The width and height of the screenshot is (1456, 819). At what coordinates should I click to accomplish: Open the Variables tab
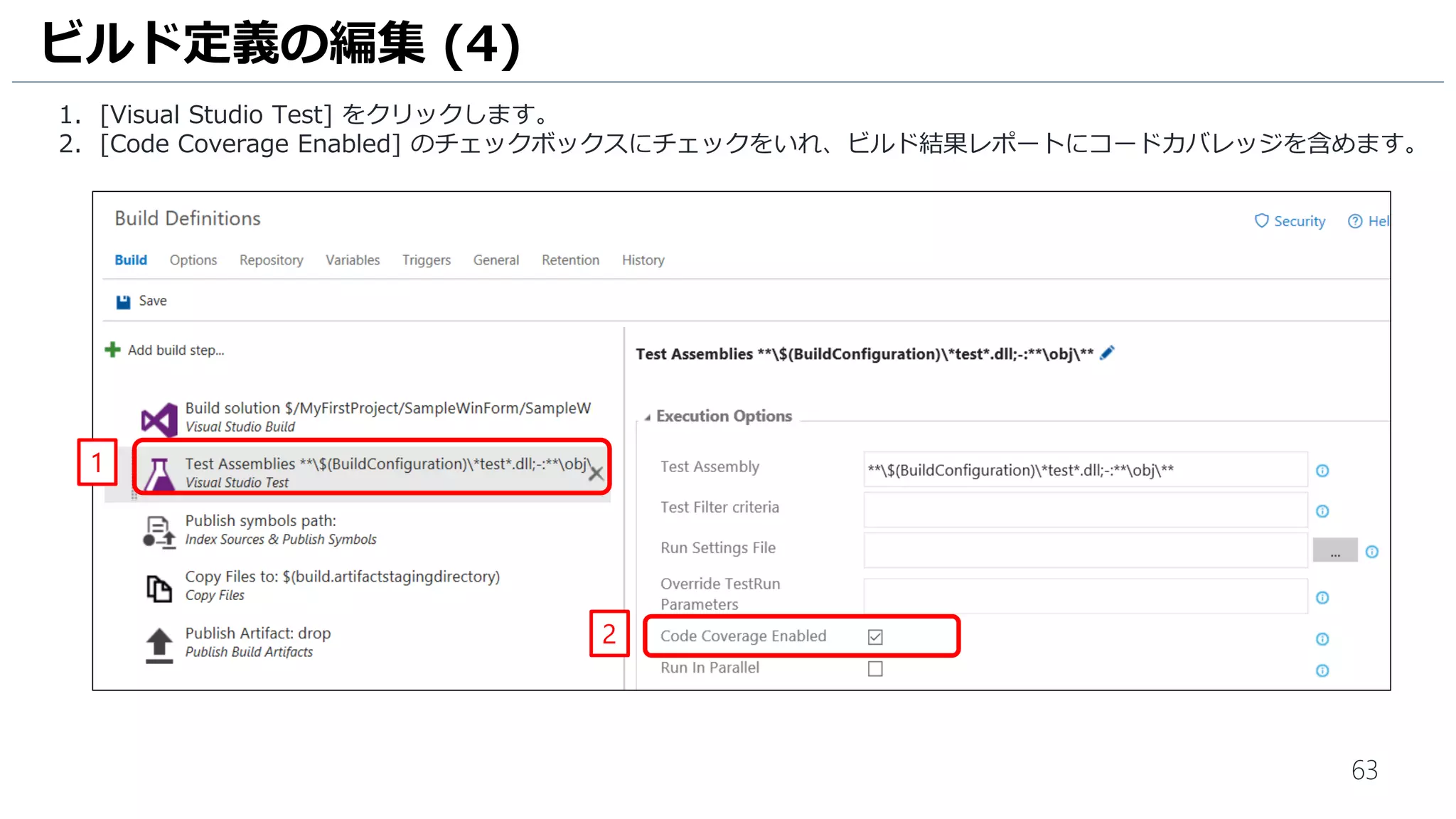pos(353,260)
